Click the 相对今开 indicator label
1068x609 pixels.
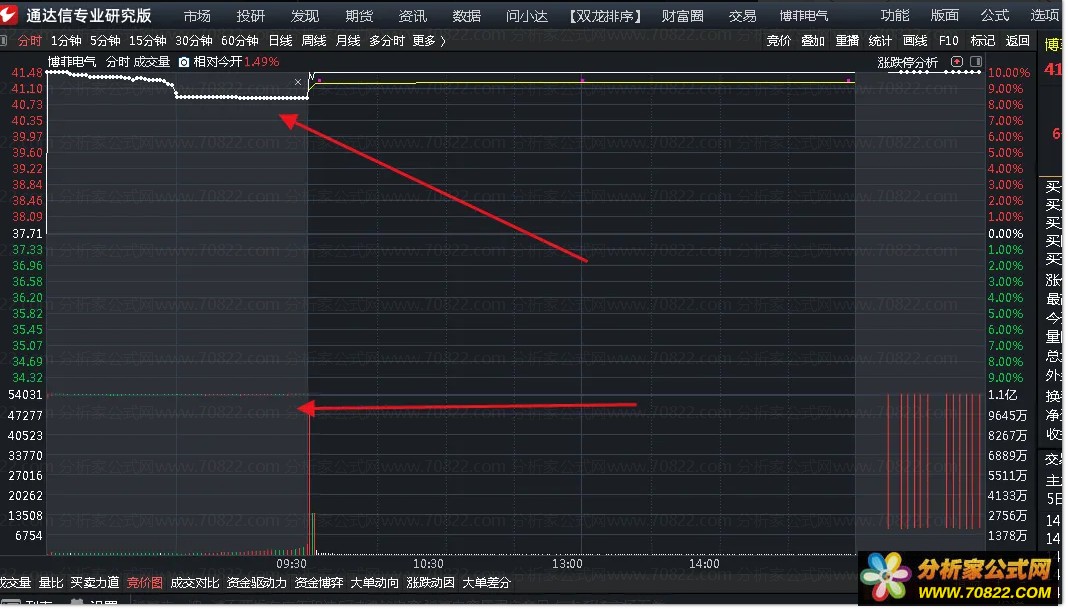click(x=218, y=62)
